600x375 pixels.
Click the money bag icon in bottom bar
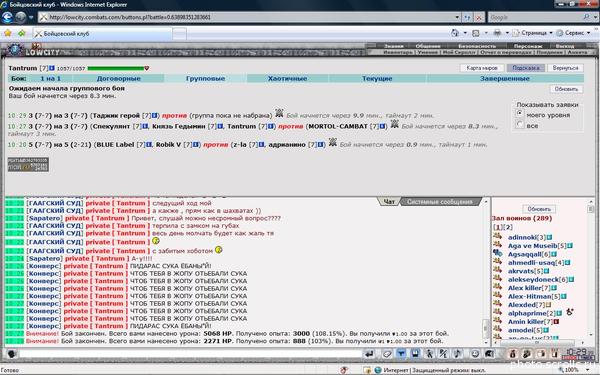click(513, 354)
